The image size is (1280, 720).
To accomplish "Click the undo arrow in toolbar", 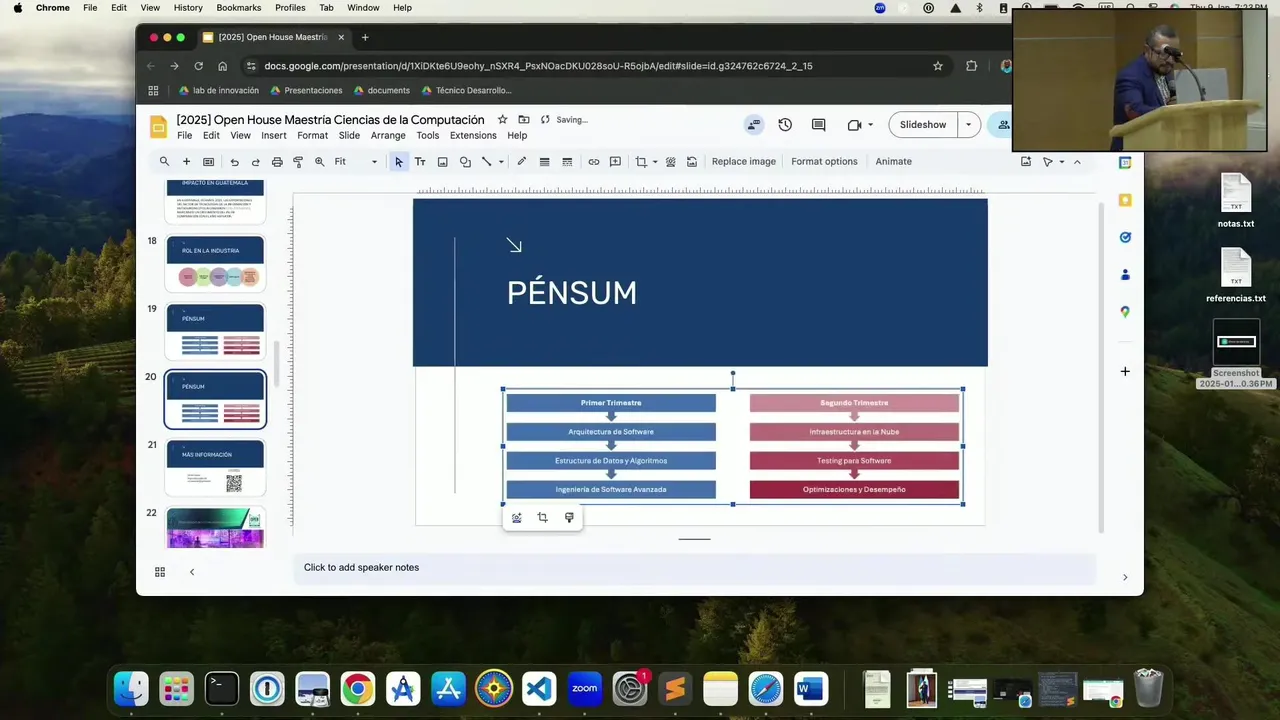I will click(234, 161).
